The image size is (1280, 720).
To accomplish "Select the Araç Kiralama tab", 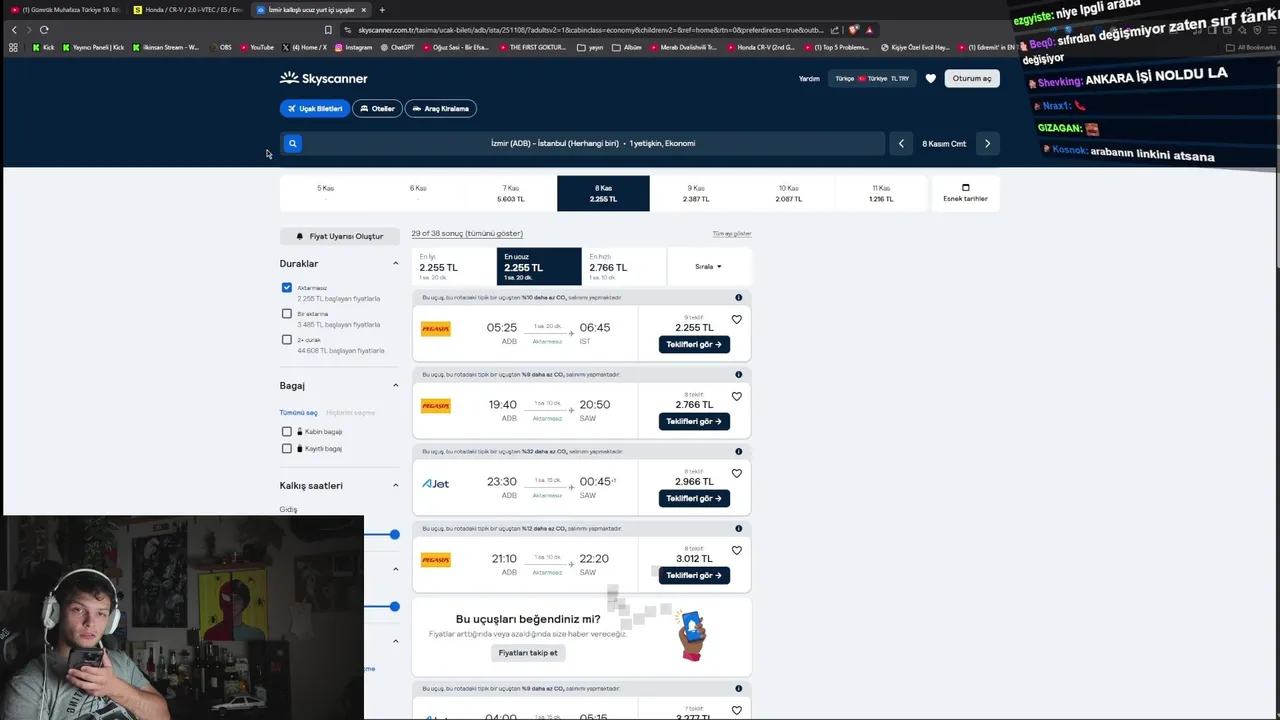I will (440, 108).
